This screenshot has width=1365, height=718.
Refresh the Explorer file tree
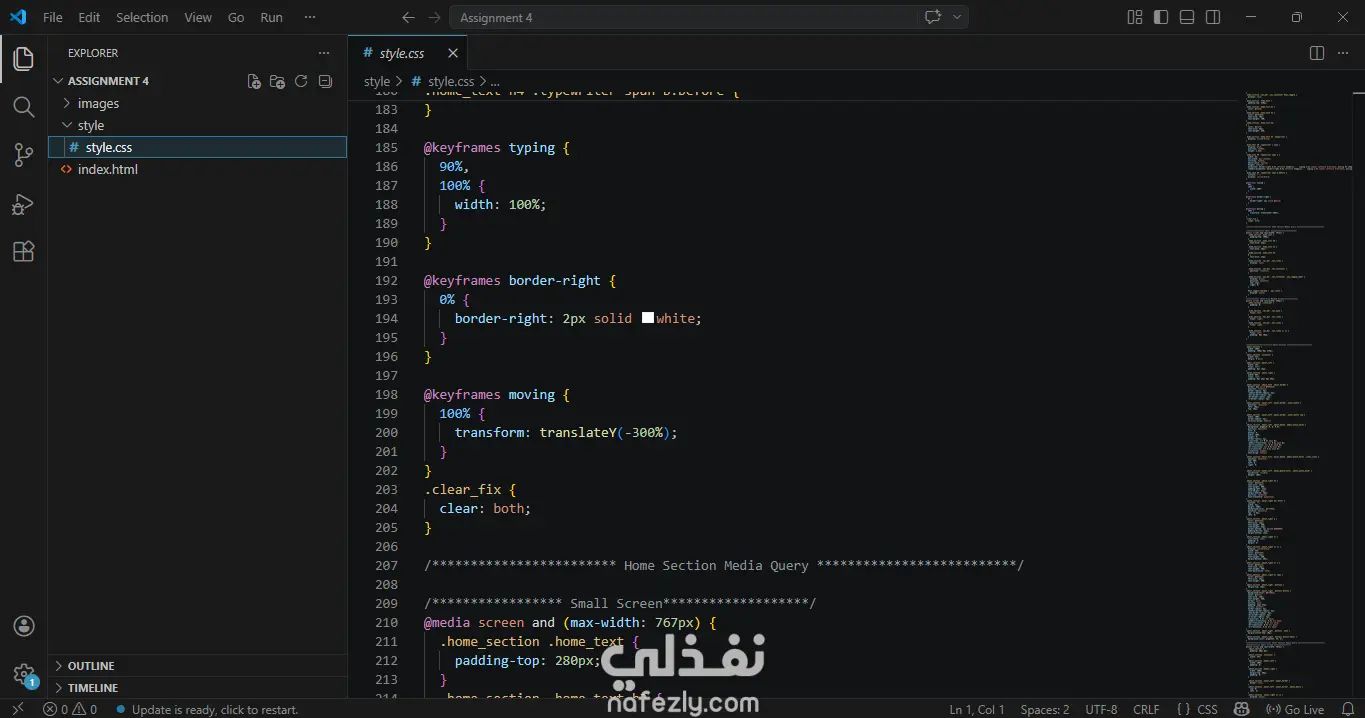301,81
